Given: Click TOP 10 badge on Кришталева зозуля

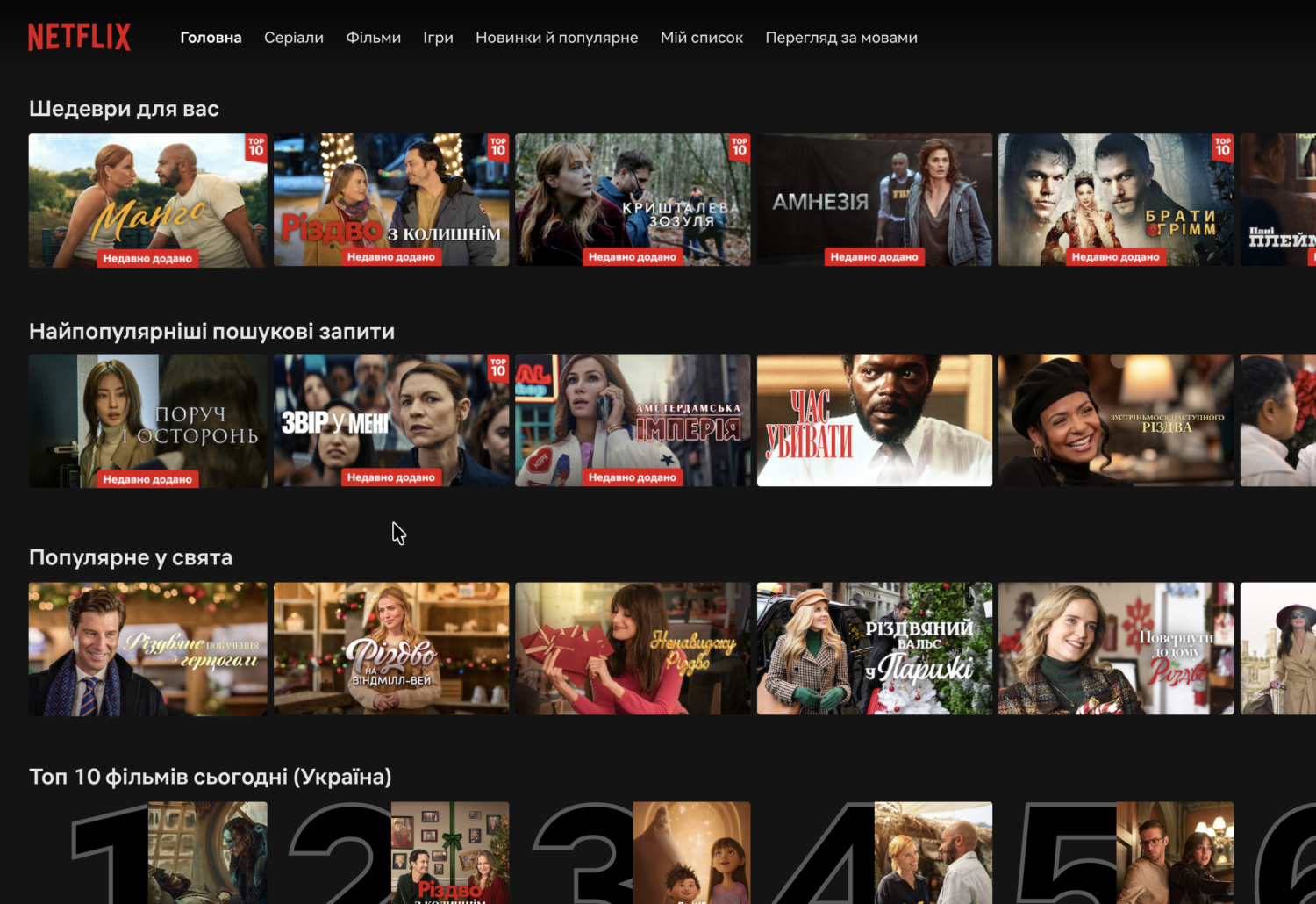Looking at the screenshot, I should pos(740,147).
